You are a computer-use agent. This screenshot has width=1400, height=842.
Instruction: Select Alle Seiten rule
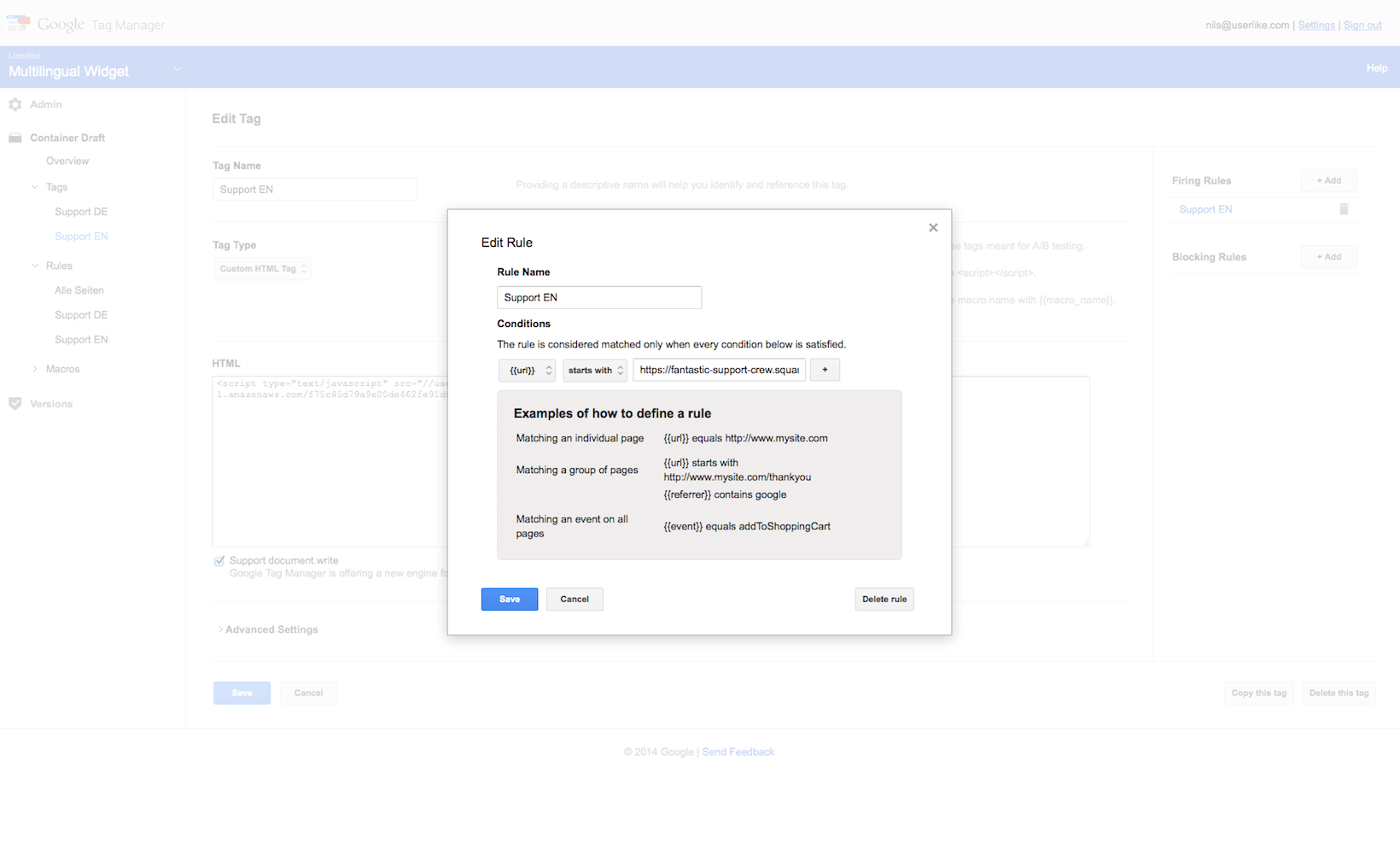coord(79,290)
